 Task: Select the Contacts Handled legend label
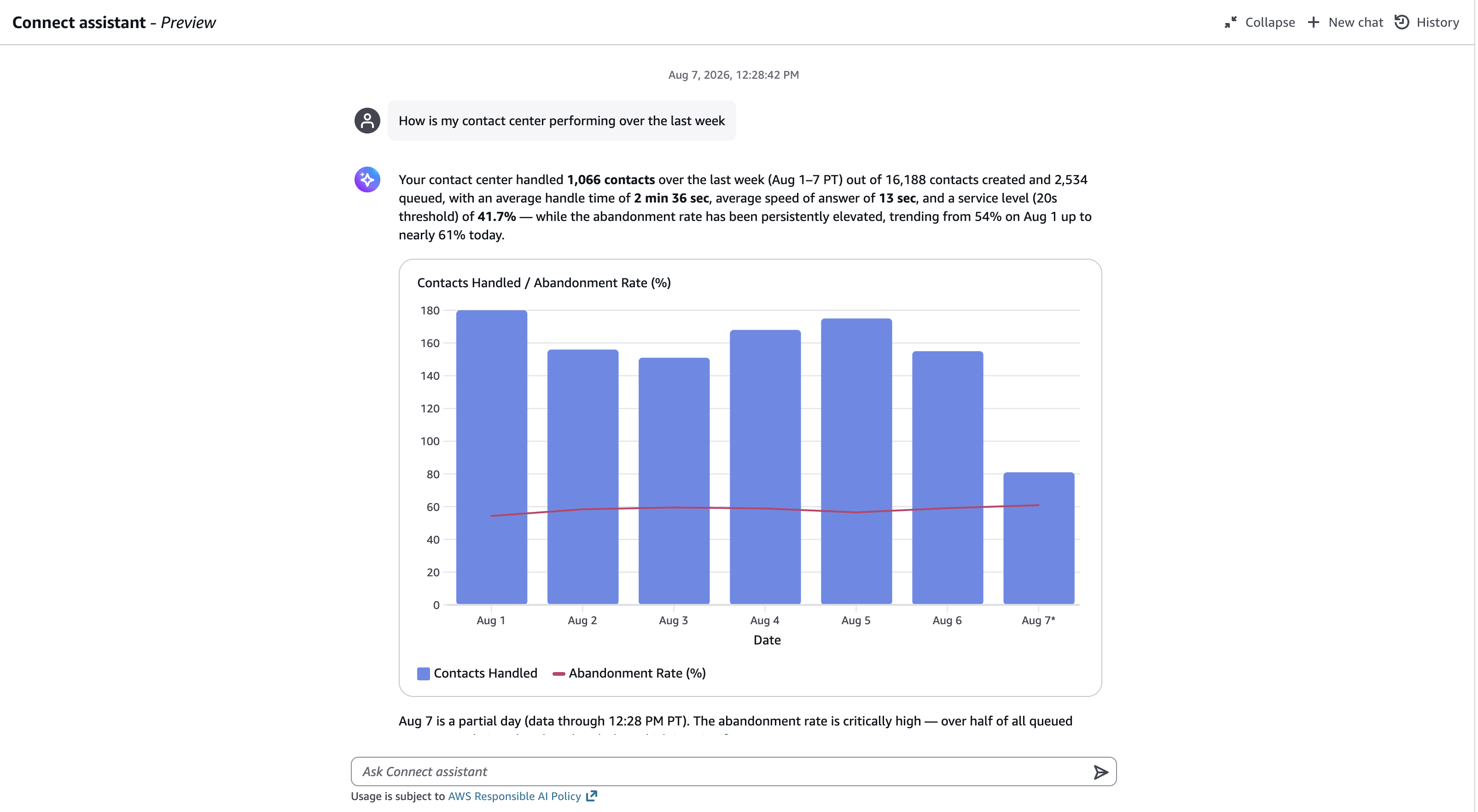485,673
